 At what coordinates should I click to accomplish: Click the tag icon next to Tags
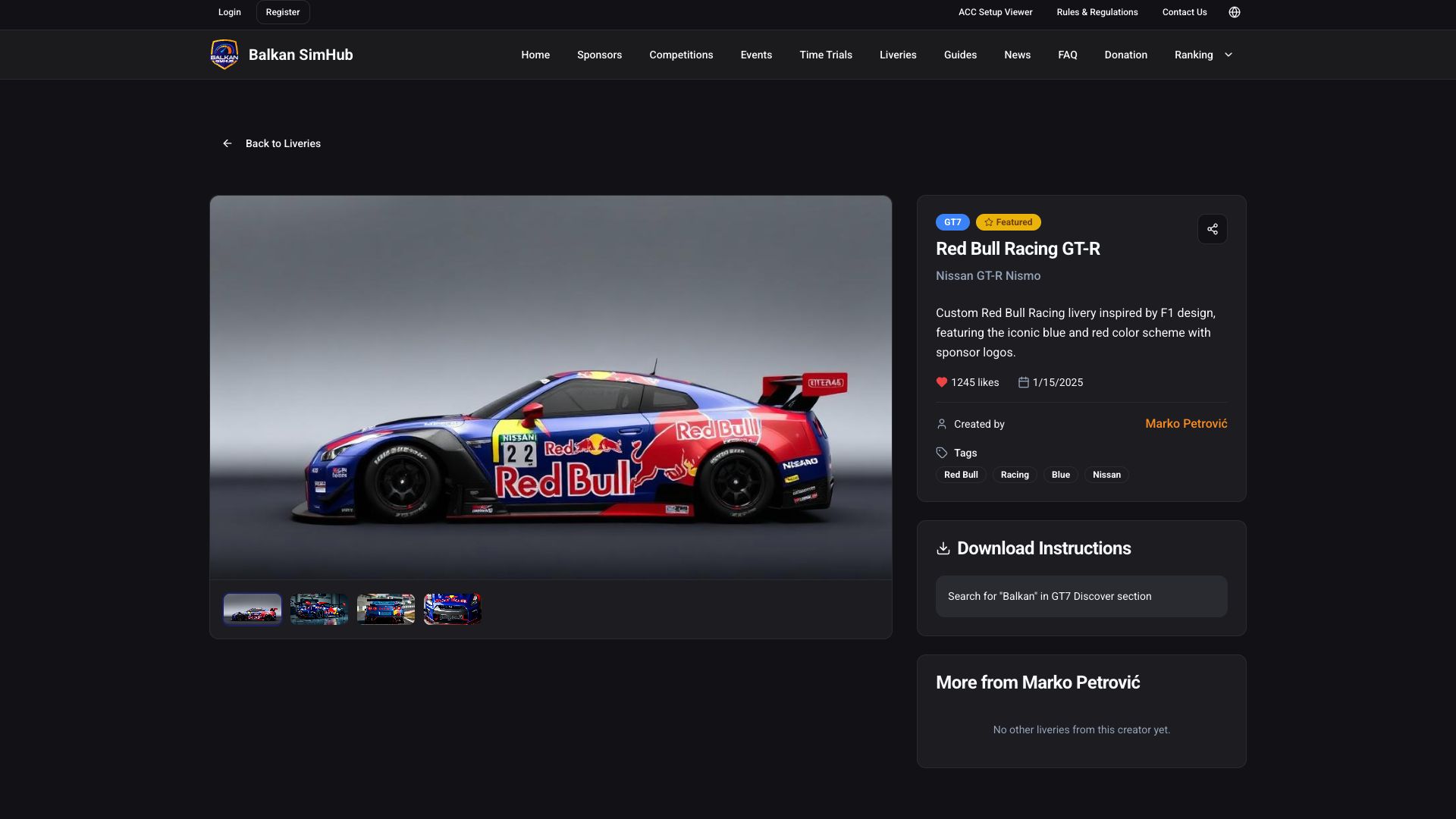pos(942,453)
